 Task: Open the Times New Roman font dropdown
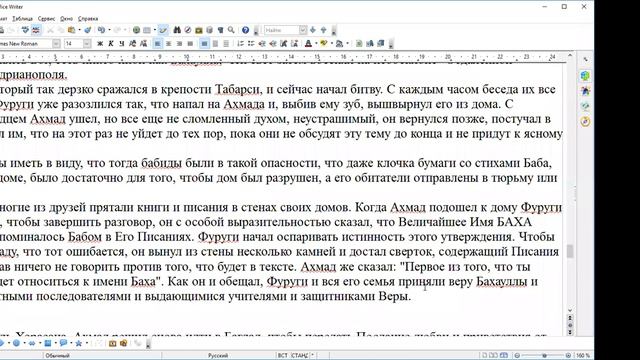coord(56,43)
